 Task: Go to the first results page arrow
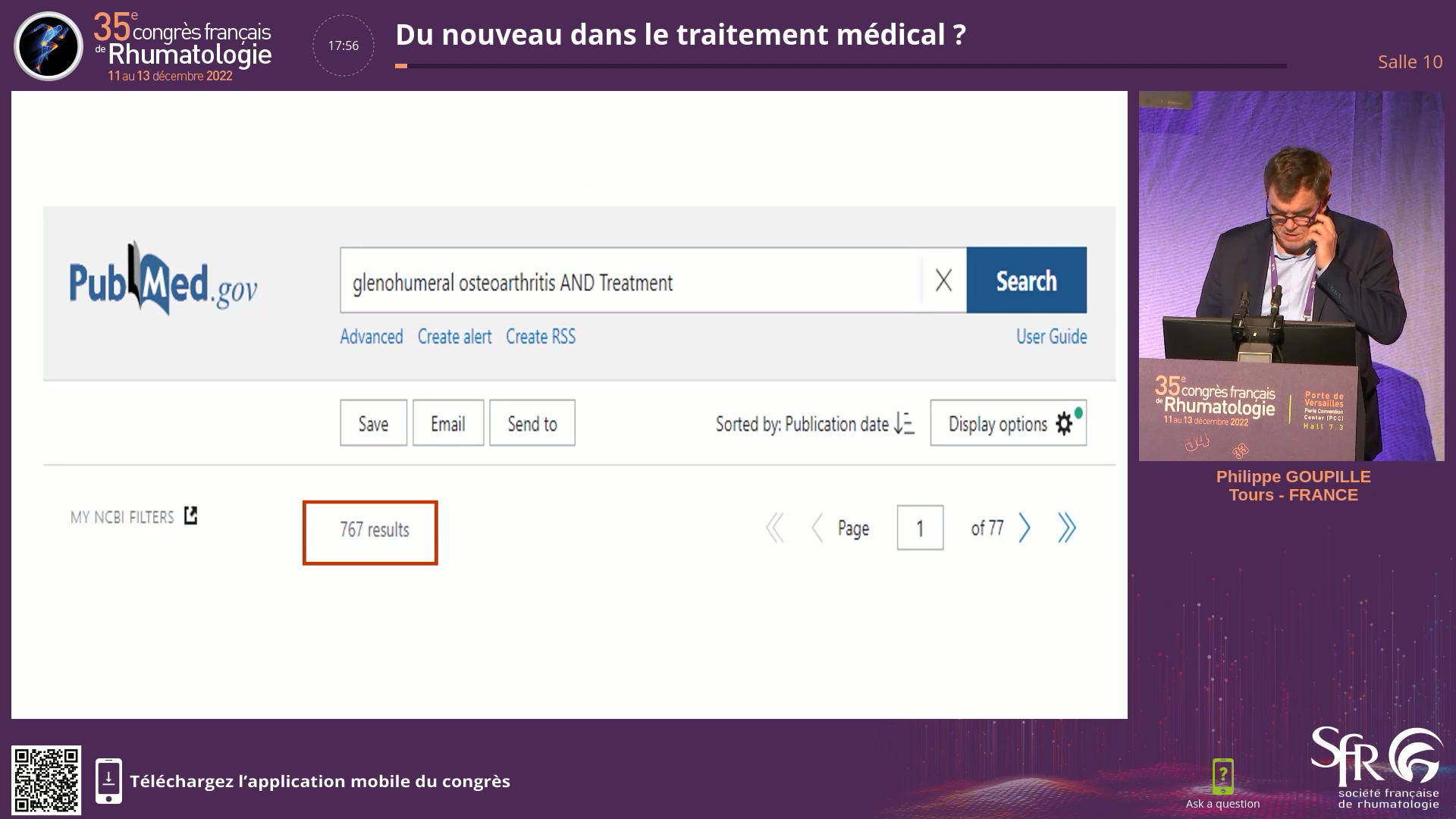774,528
